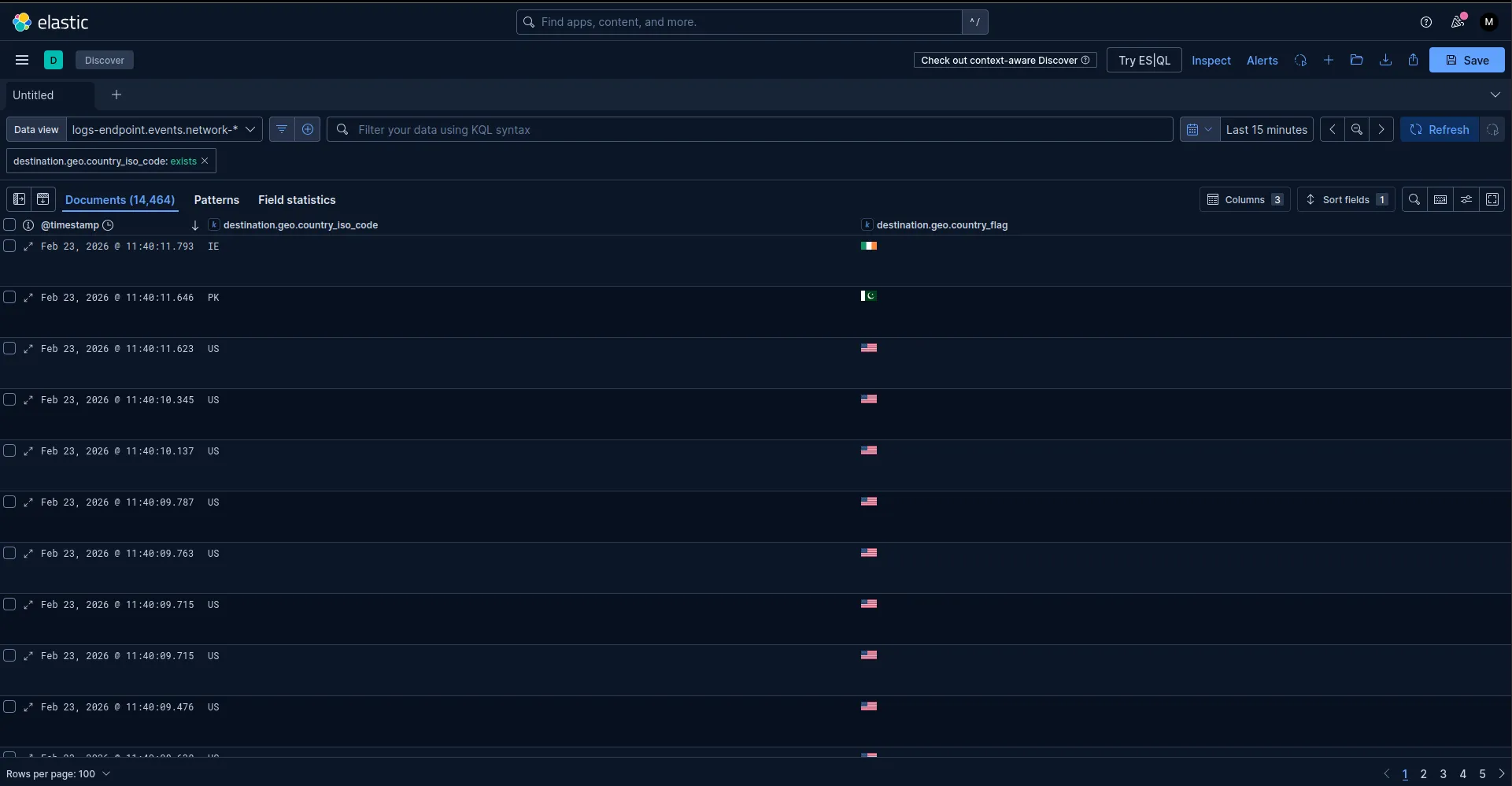
Task: Click the zoom out magnifier in time picker
Action: [x=1357, y=129]
